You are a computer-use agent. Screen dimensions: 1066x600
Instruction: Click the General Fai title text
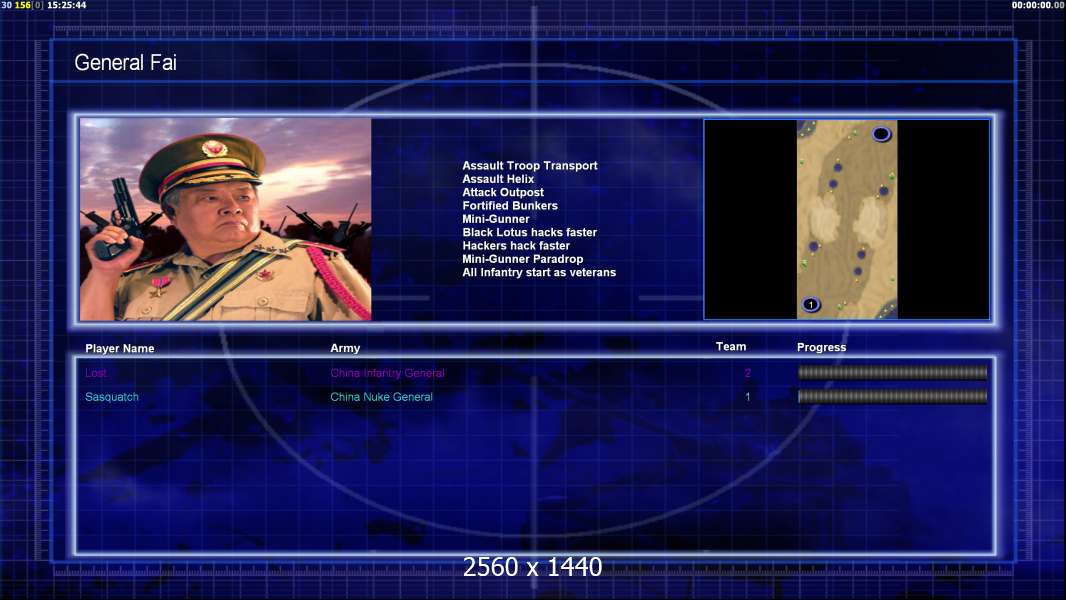[125, 63]
